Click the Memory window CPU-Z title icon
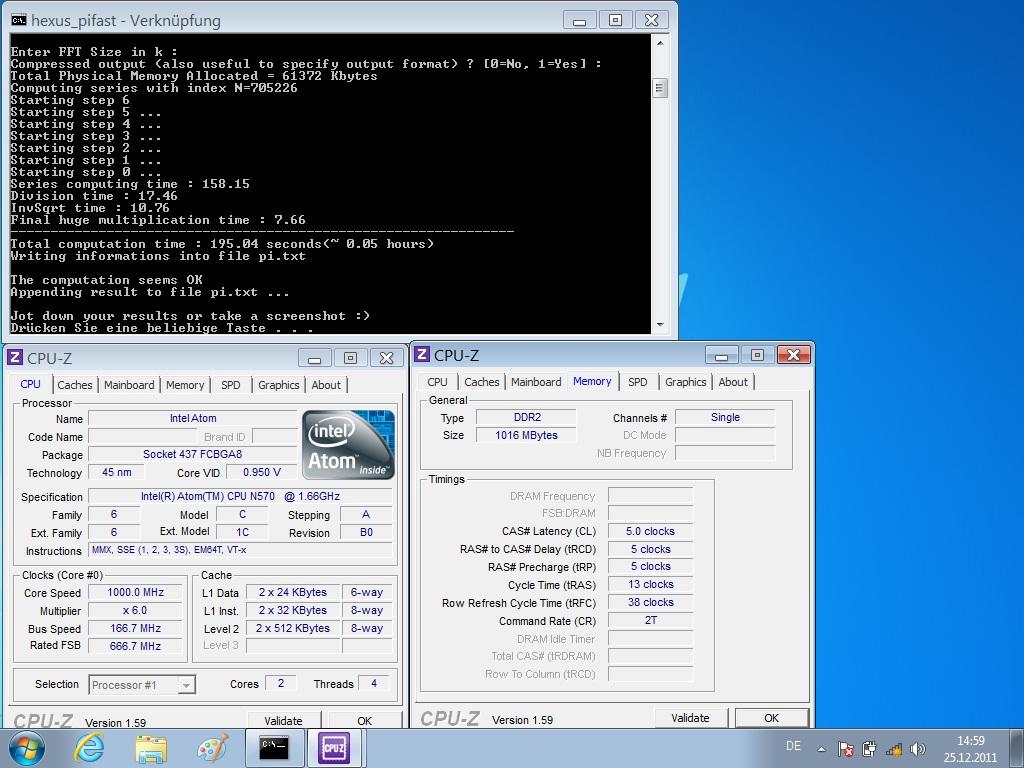The height and width of the screenshot is (768, 1024). (422, 355)
